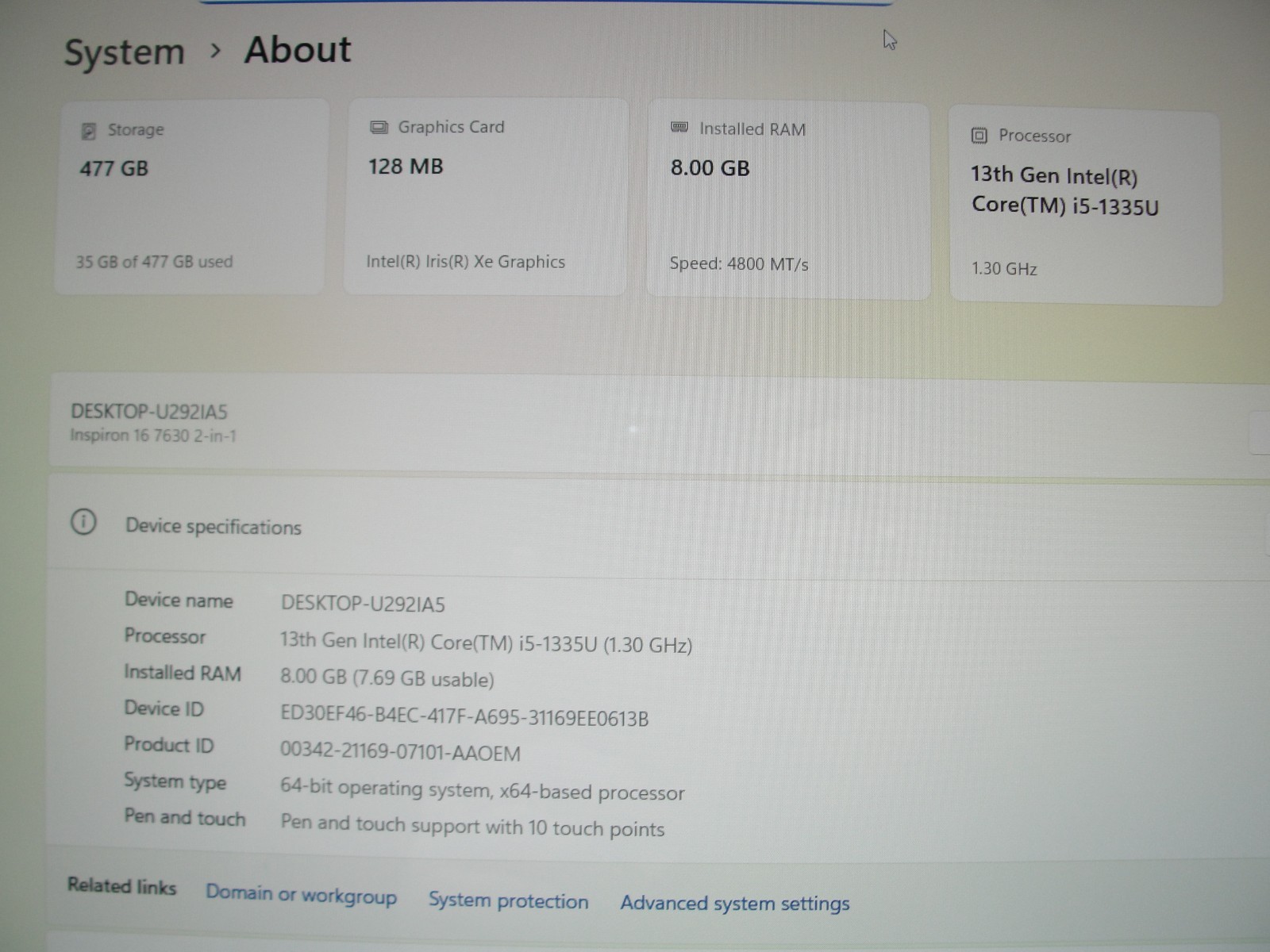Image resolution: width=1270 pixels, height=952 pixels.
Task: Select the Device ID value ED30EF46
Action: [x=464, y=716]
